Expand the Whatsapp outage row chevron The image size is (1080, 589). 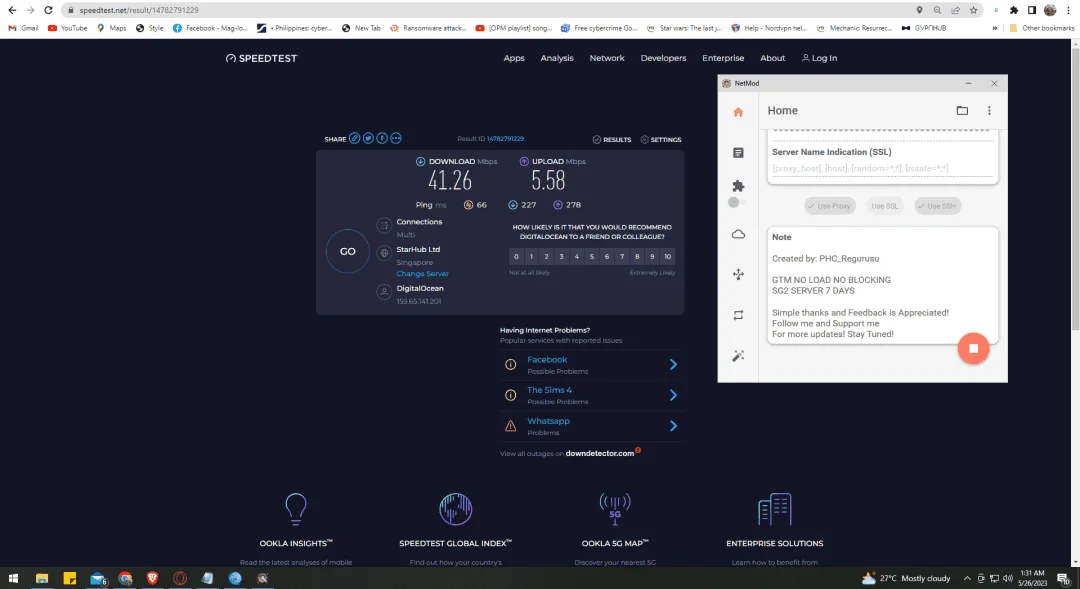(673, 426)
